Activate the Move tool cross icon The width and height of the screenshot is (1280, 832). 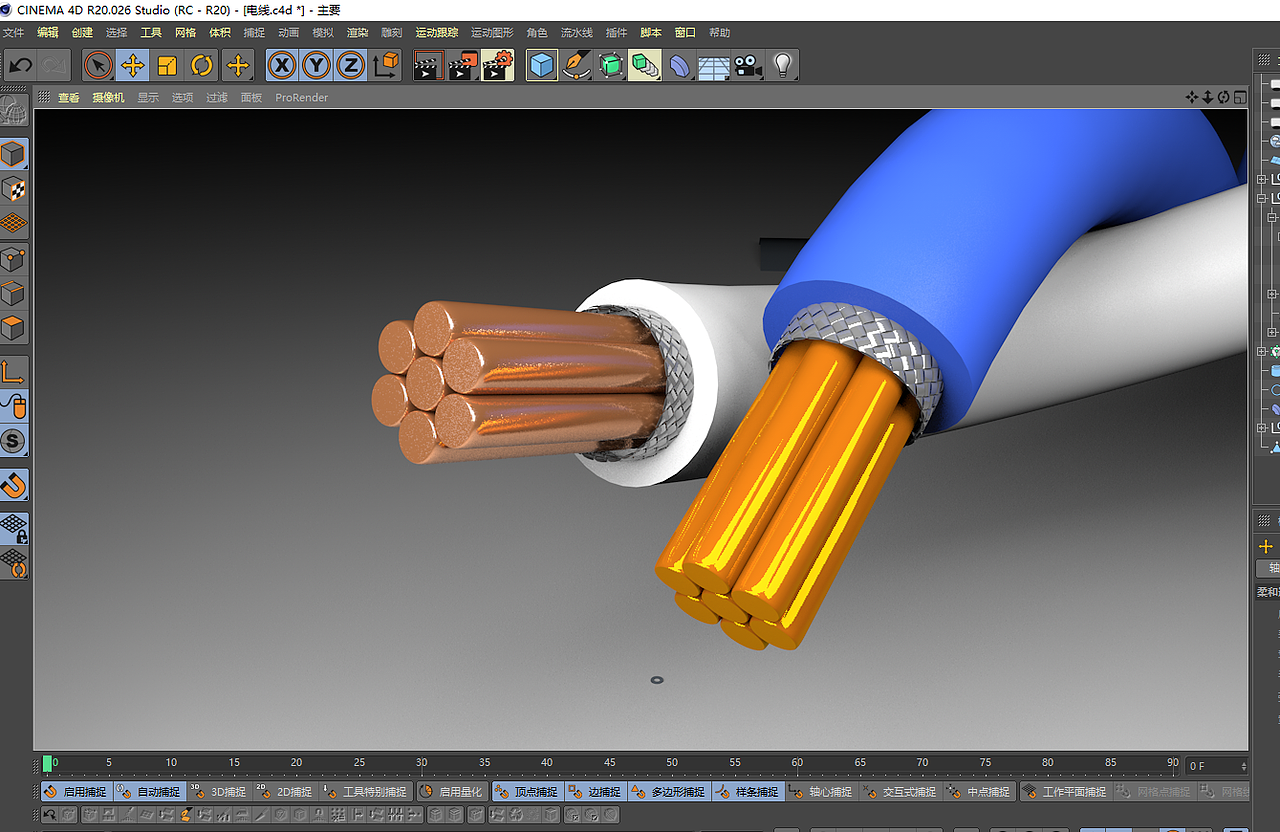coord(132,66)
